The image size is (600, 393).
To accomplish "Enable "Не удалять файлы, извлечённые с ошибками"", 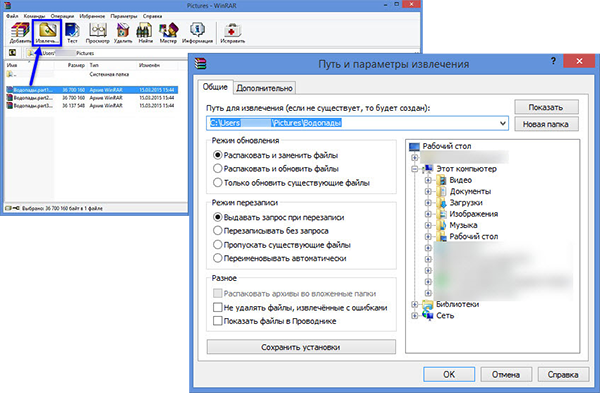I will click(217, 307).
